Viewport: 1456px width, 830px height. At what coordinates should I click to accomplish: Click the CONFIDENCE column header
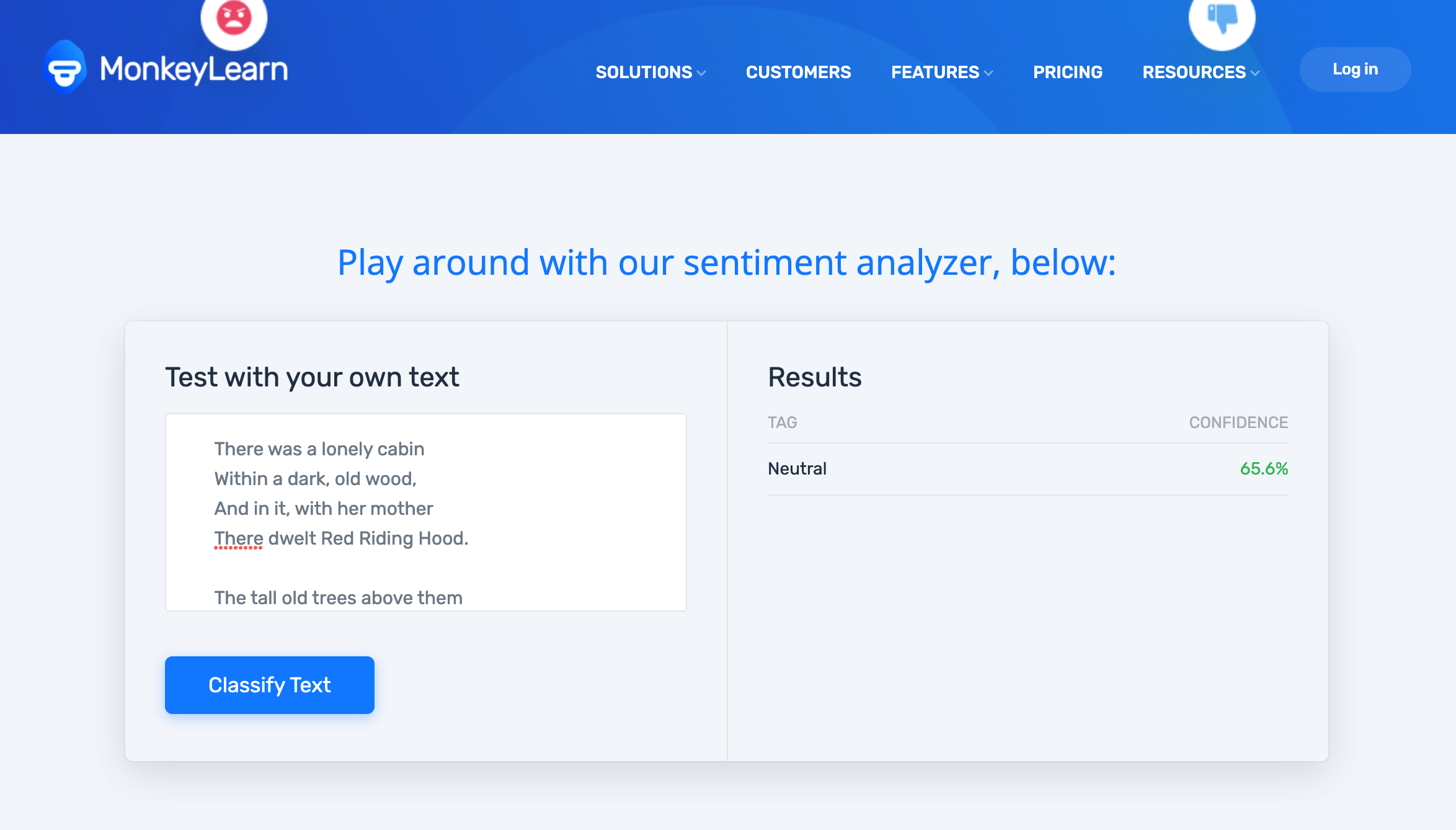pyautogui.click(x=1238, y=422)
